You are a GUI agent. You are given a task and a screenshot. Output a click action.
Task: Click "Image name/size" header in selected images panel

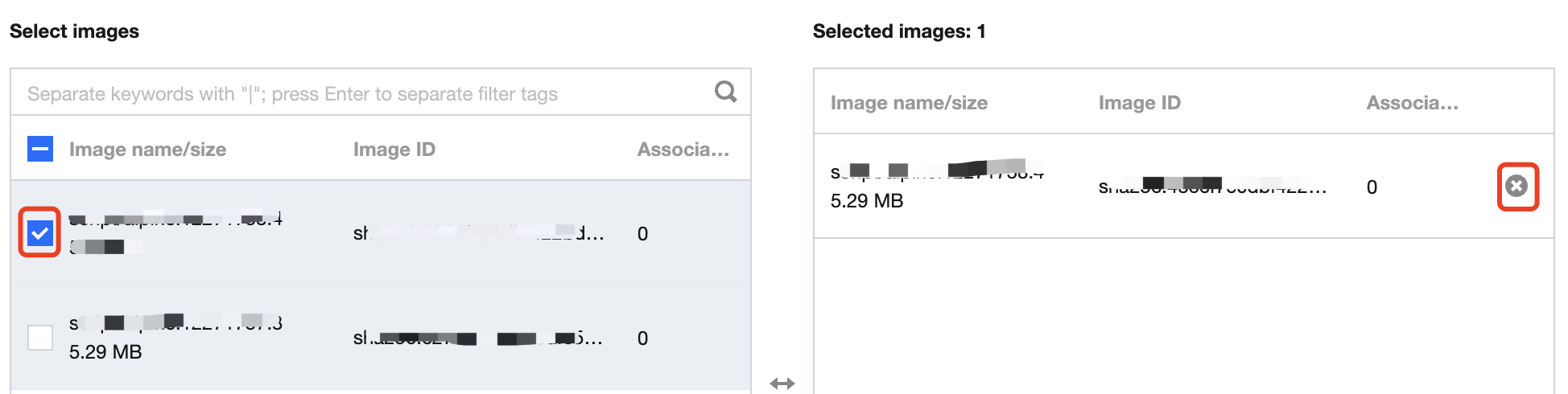tap(909, 103)
